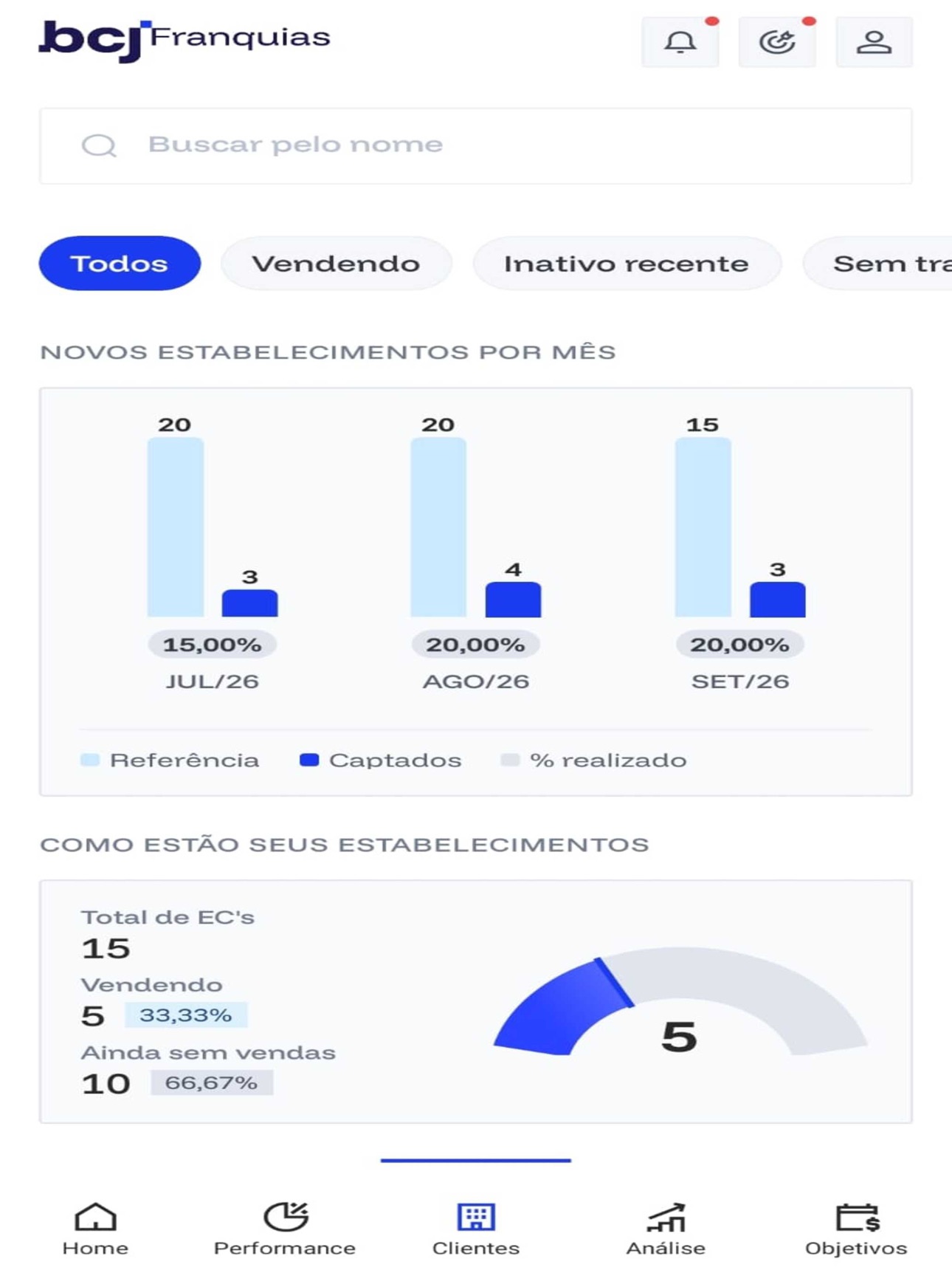
Task: Click the Captados legend swatch
Action: pos(309,760)
